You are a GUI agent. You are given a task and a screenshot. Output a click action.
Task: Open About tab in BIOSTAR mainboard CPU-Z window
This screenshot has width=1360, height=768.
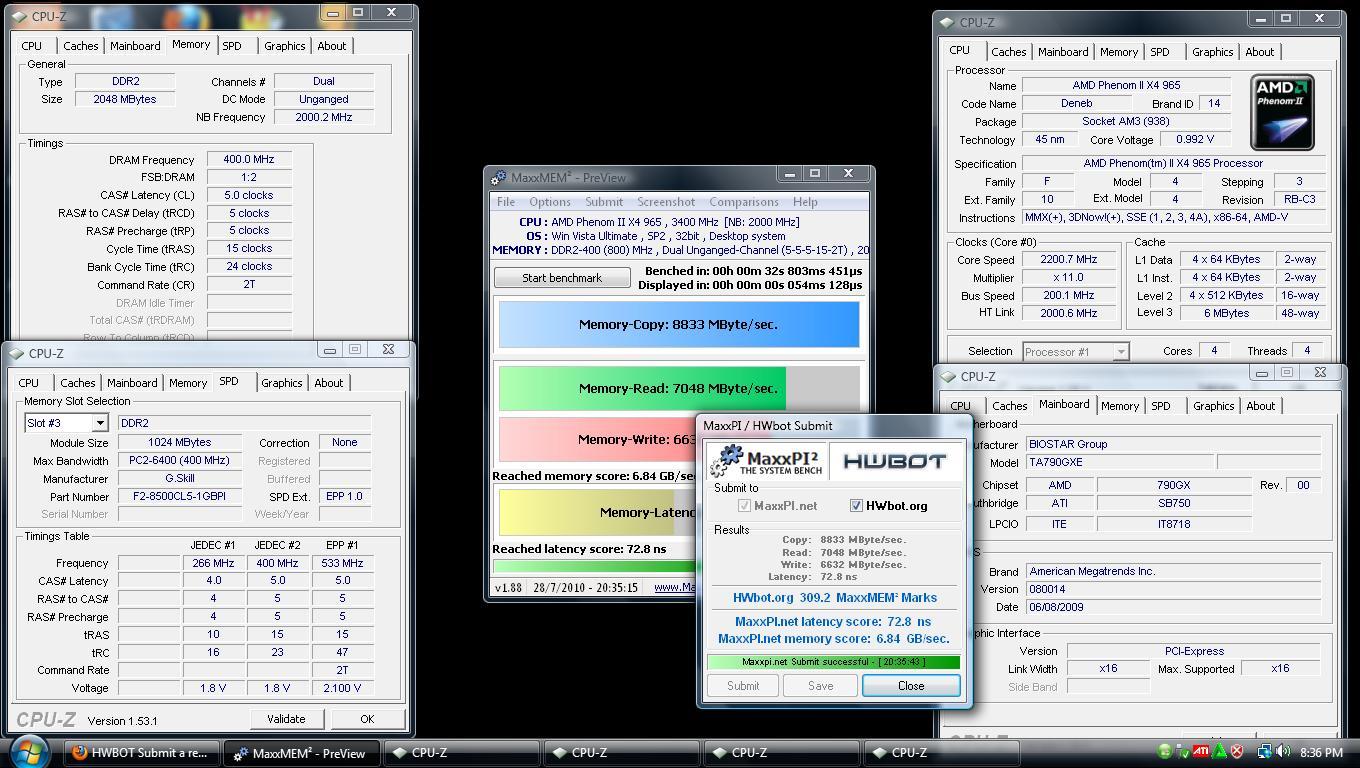(x=1260, y=406)
